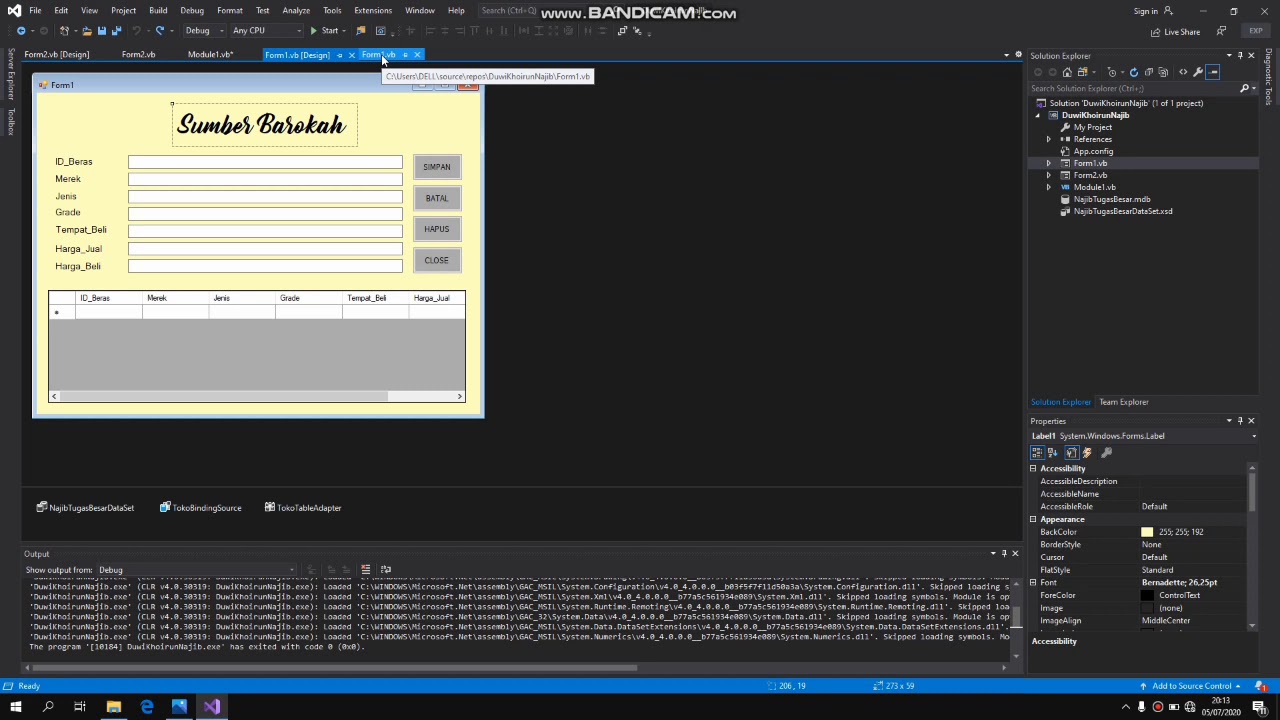Open Format menu

230,10
